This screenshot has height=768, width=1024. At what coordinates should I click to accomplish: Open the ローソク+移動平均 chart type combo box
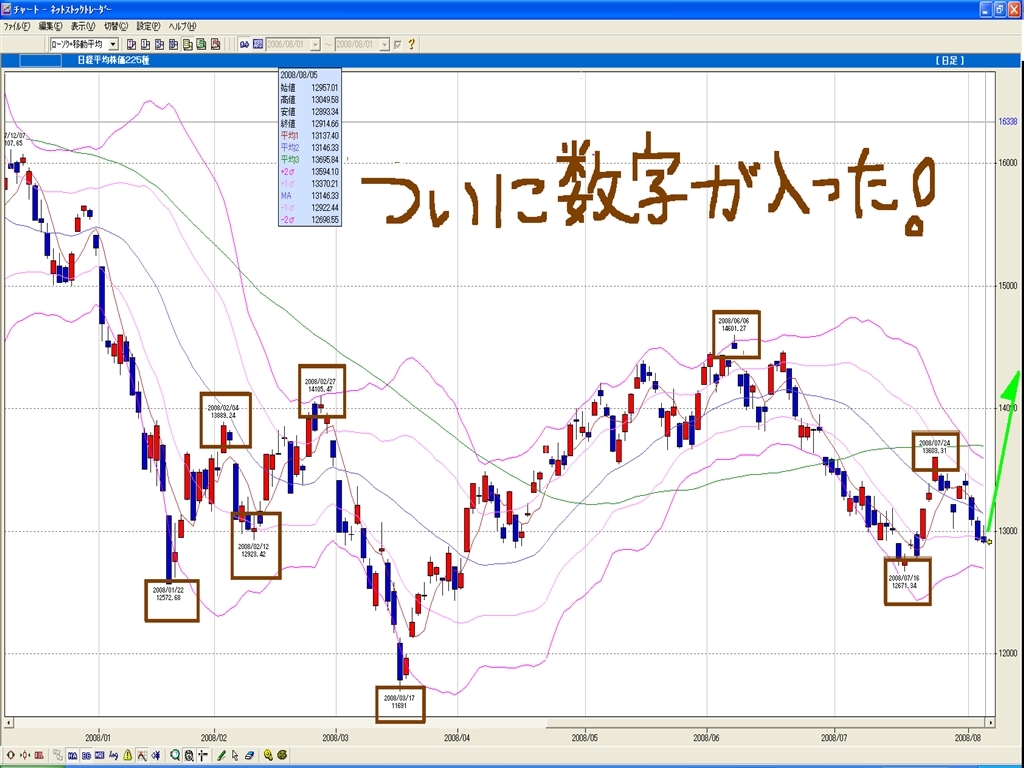tap(84, 44)
